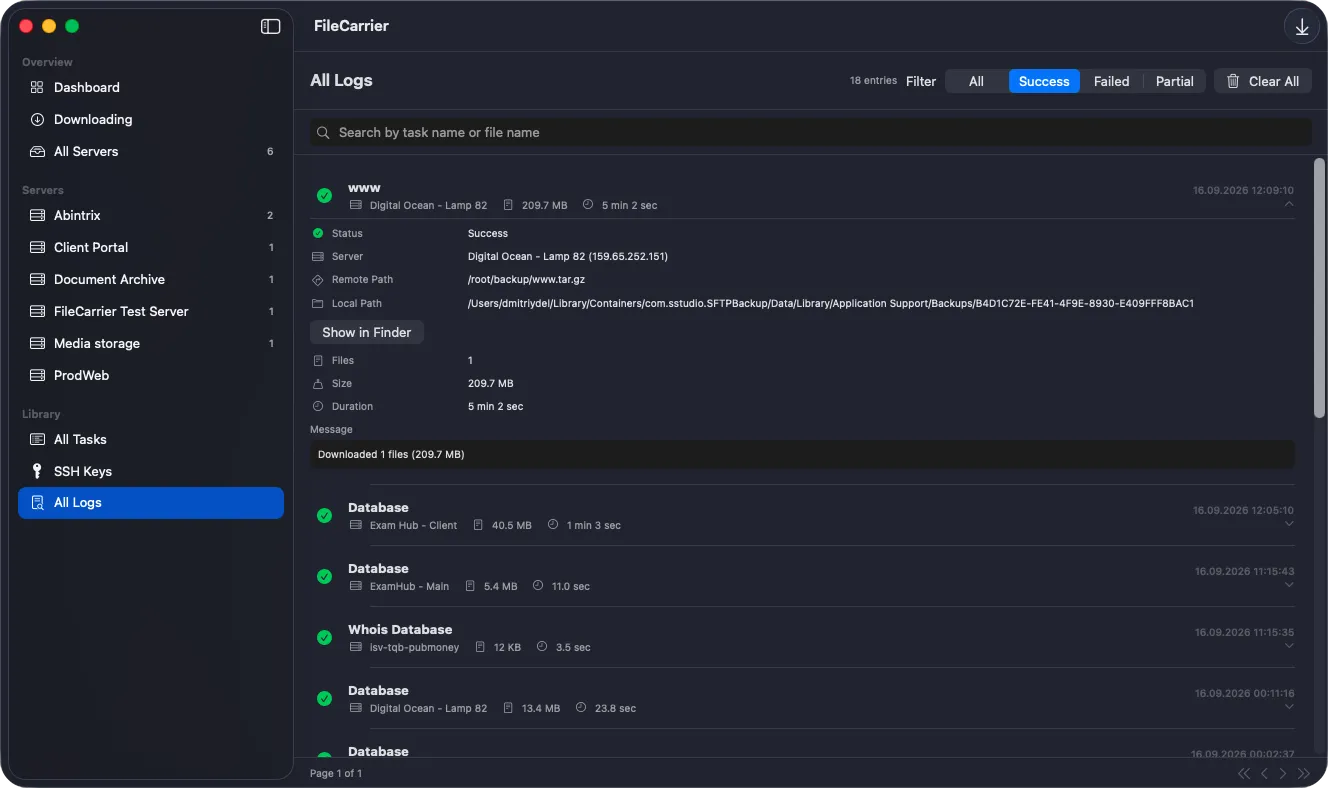1328x788 pixels.
Task: Select ProdWeb server
Action: pyautogui.click(x=151, y=375)
